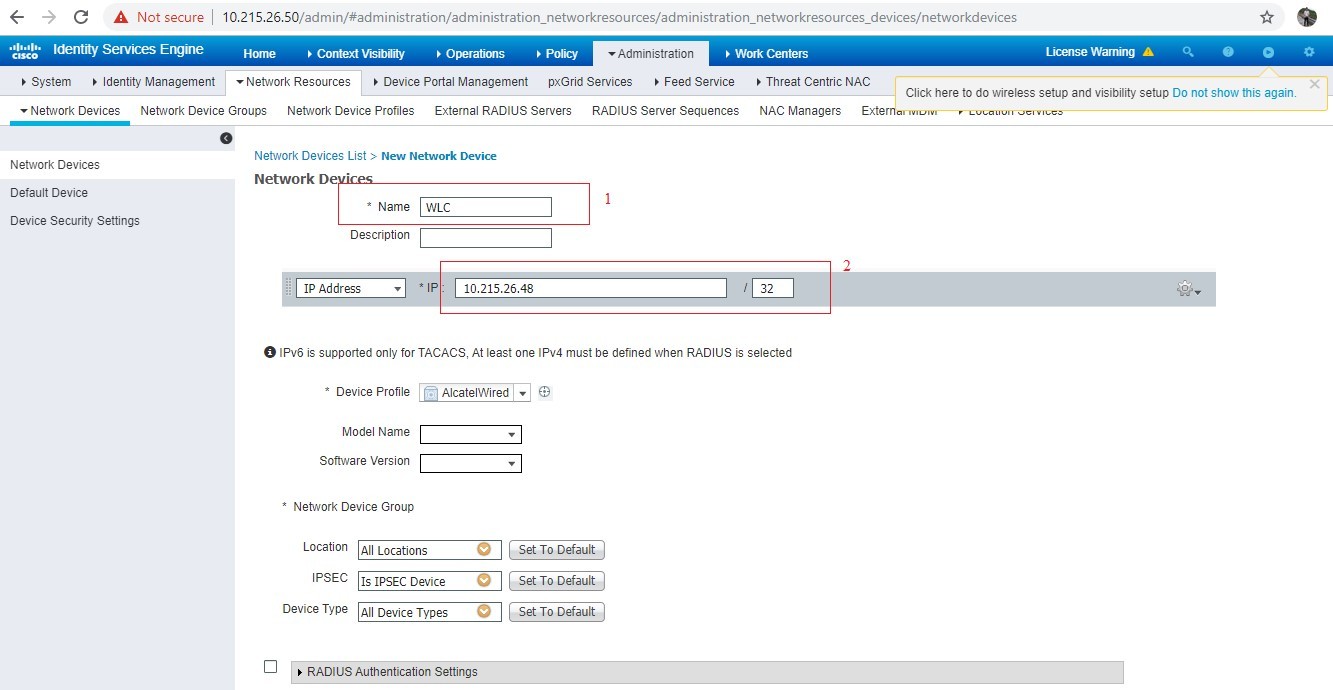Click the Cisco logo
Image resolution: width=1333 pixels, height=690 pixels.
(x=24, y=51)
